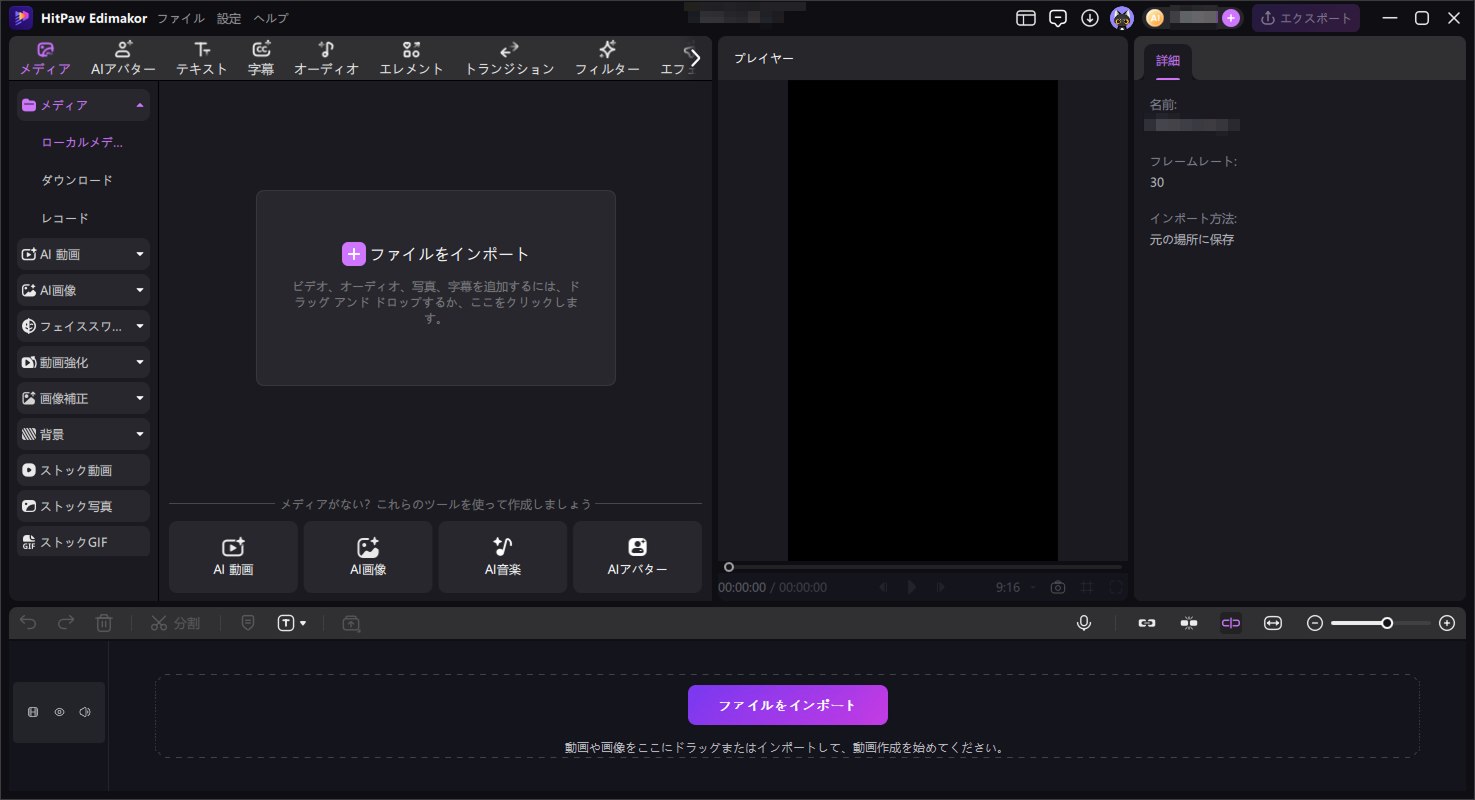Expand the text tool dropdown arrow
1475x800 pixels.
(x=305, y=623)
